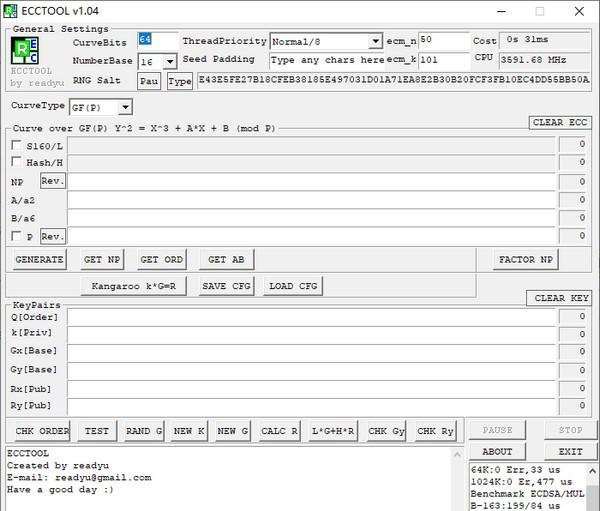This screenshot has width=600, height=511.
Task: Enable the S160/L checkbox
Action: [x=16, y=145]
